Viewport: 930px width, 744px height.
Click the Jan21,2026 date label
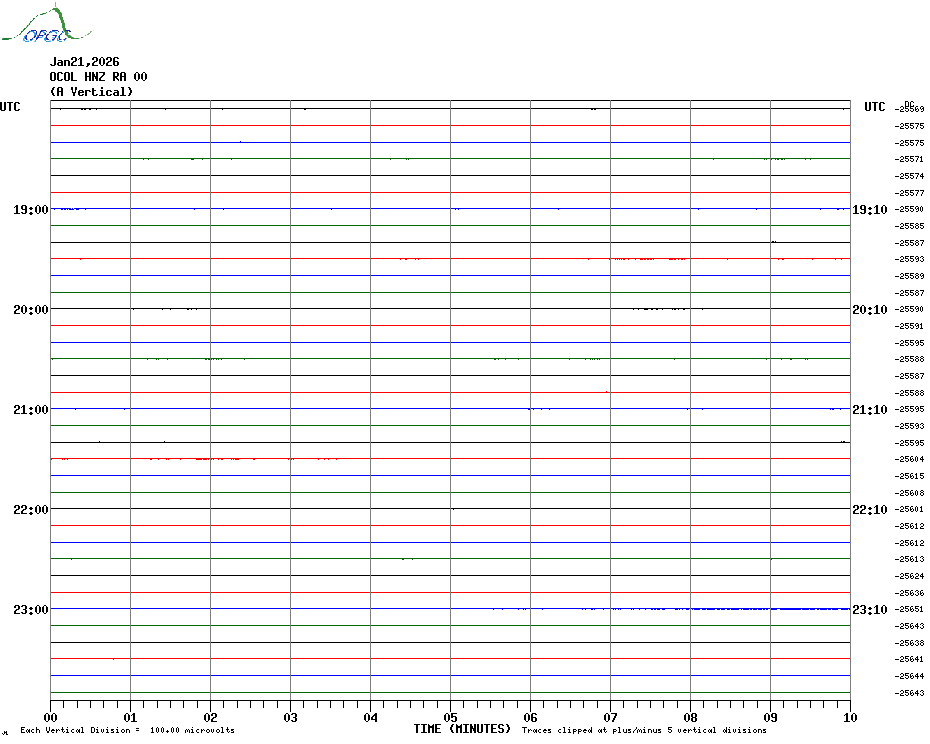point(84,62)
